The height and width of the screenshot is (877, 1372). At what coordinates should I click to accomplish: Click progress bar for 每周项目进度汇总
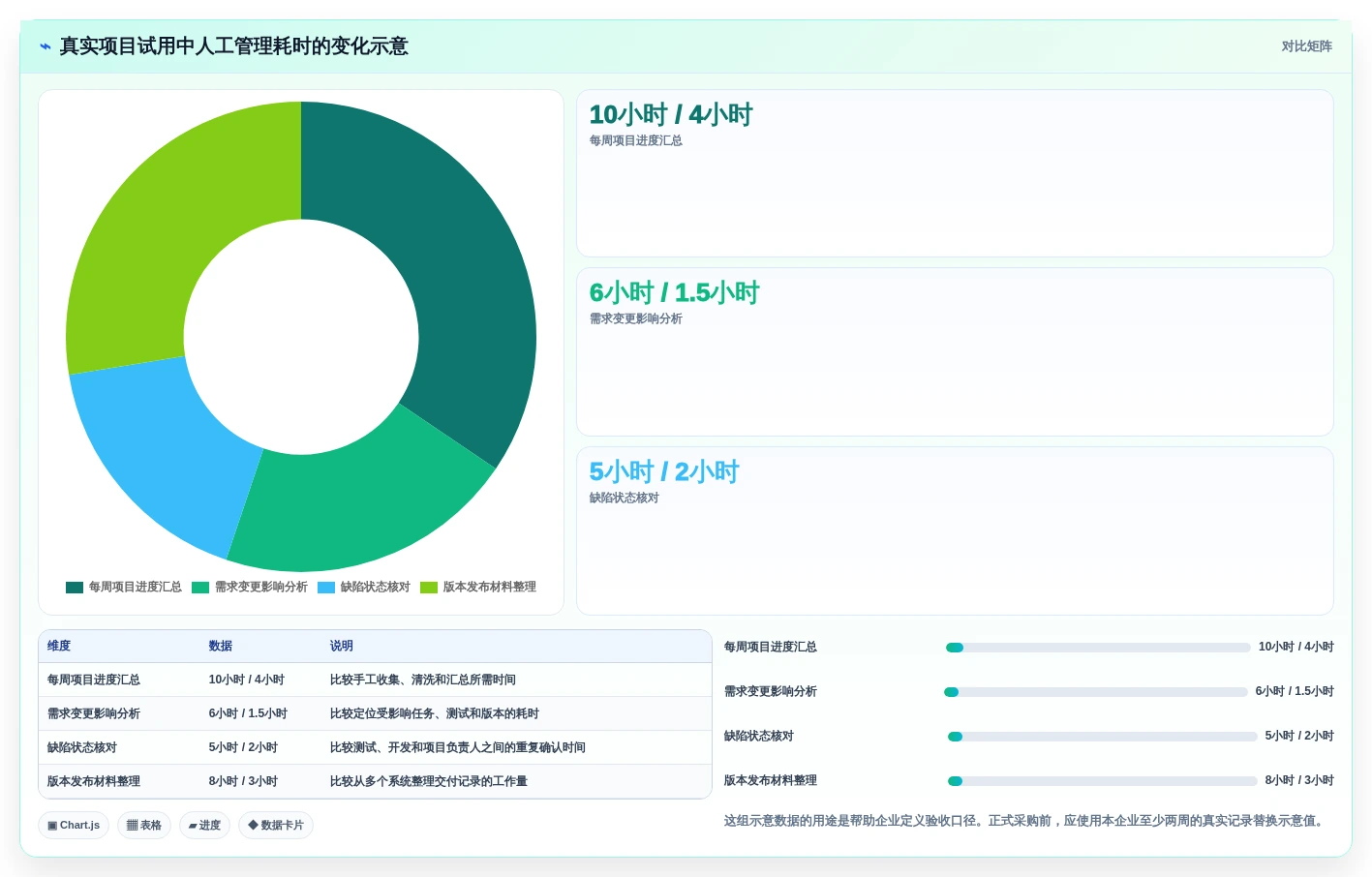(x=1098, y=648)
